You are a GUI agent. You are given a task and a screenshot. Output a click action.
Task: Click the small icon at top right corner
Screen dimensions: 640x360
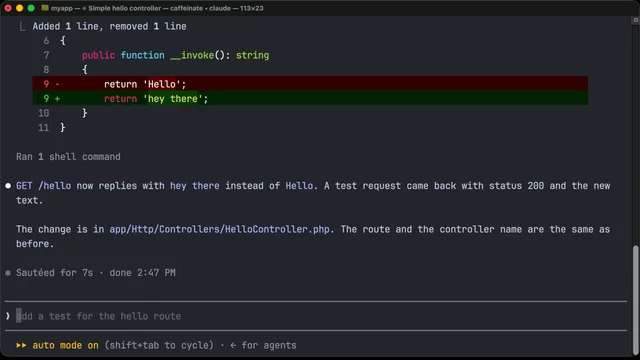[x=636, y=20]
